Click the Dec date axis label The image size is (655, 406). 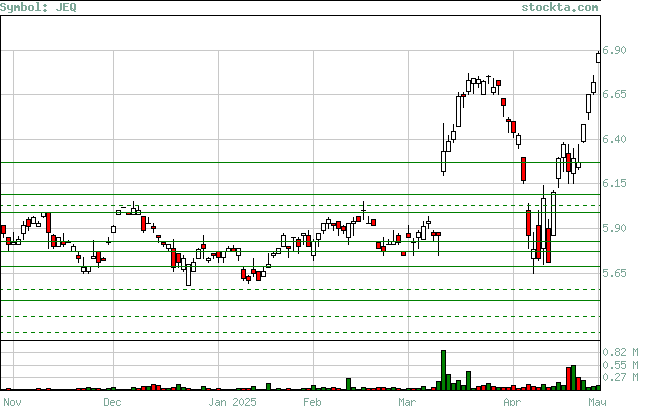112,402
